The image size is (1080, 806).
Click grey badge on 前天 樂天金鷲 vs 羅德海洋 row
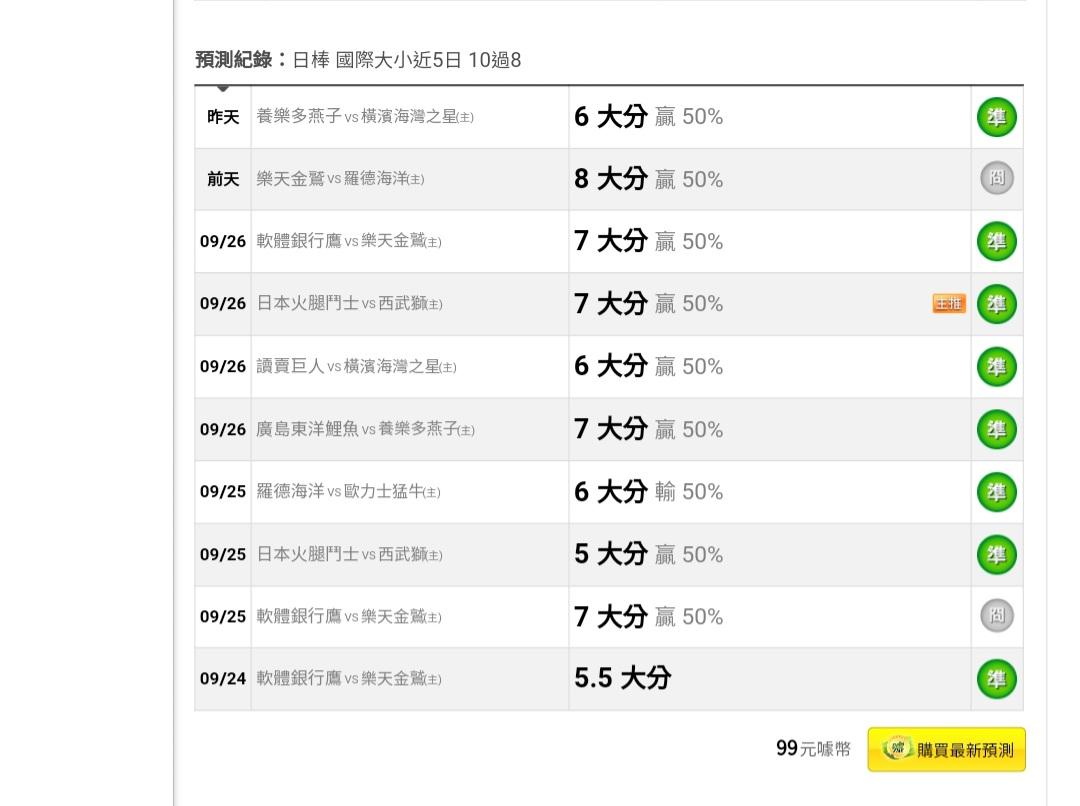(996, 179)
